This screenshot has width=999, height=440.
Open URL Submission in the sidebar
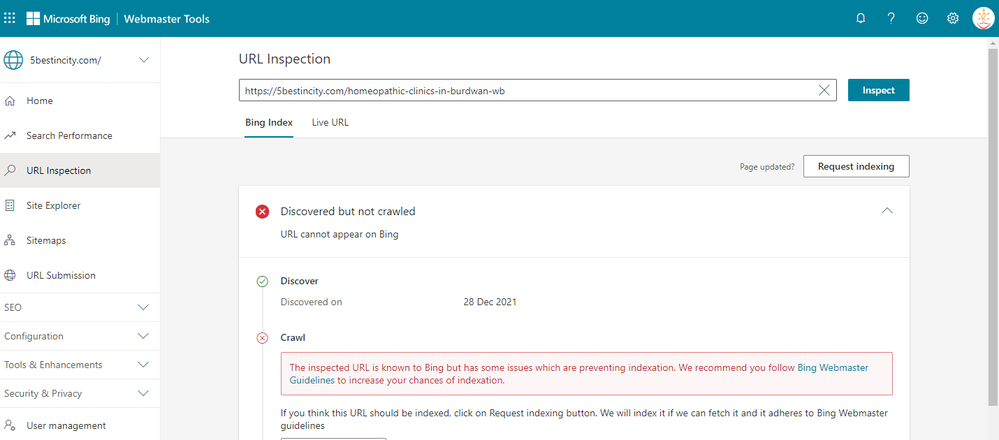pos(80,276)
